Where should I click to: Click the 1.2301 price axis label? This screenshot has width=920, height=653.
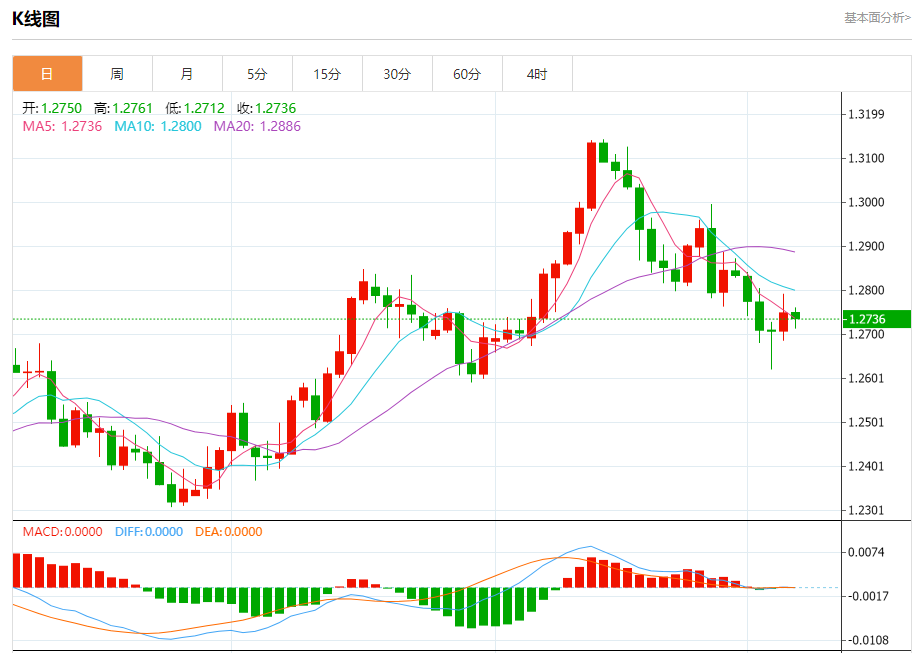(x=866, y=510)
